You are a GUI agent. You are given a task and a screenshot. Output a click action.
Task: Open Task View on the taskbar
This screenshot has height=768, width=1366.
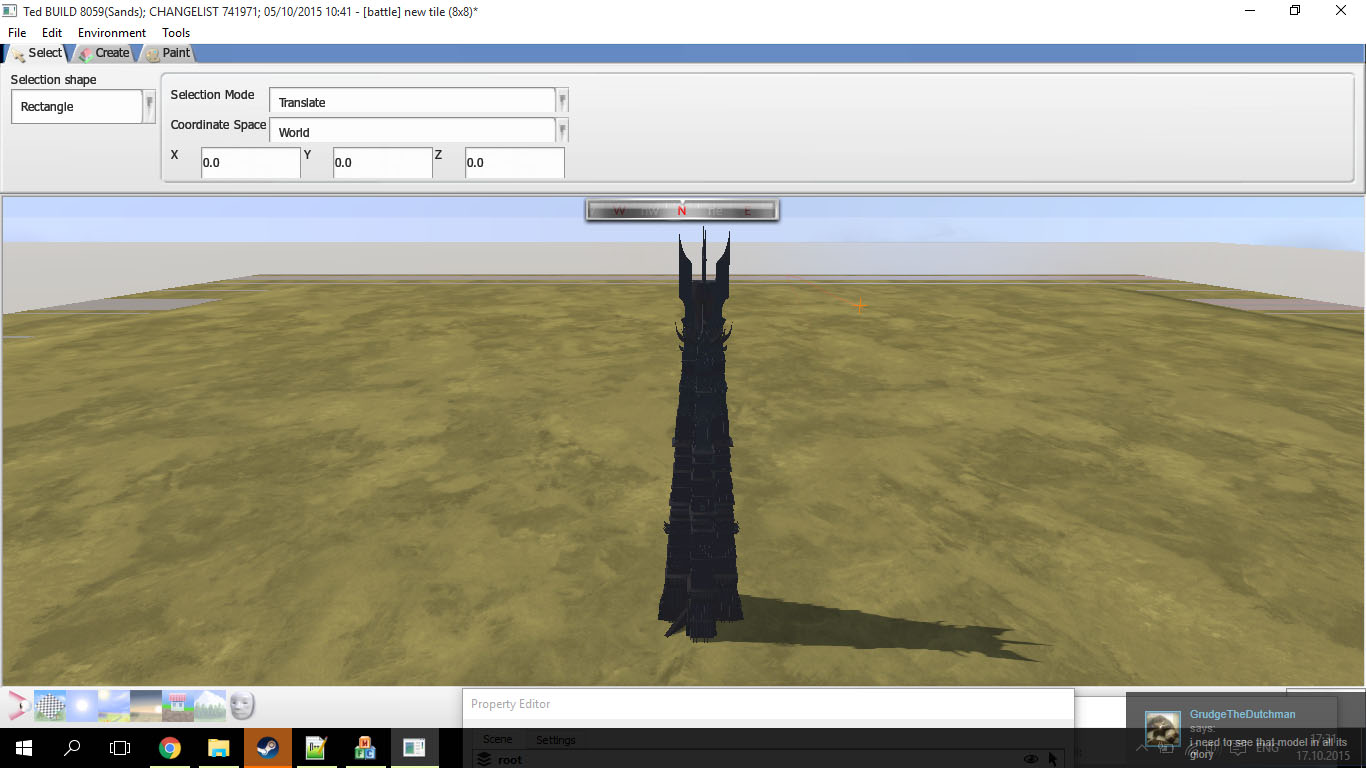pos(120,747)
